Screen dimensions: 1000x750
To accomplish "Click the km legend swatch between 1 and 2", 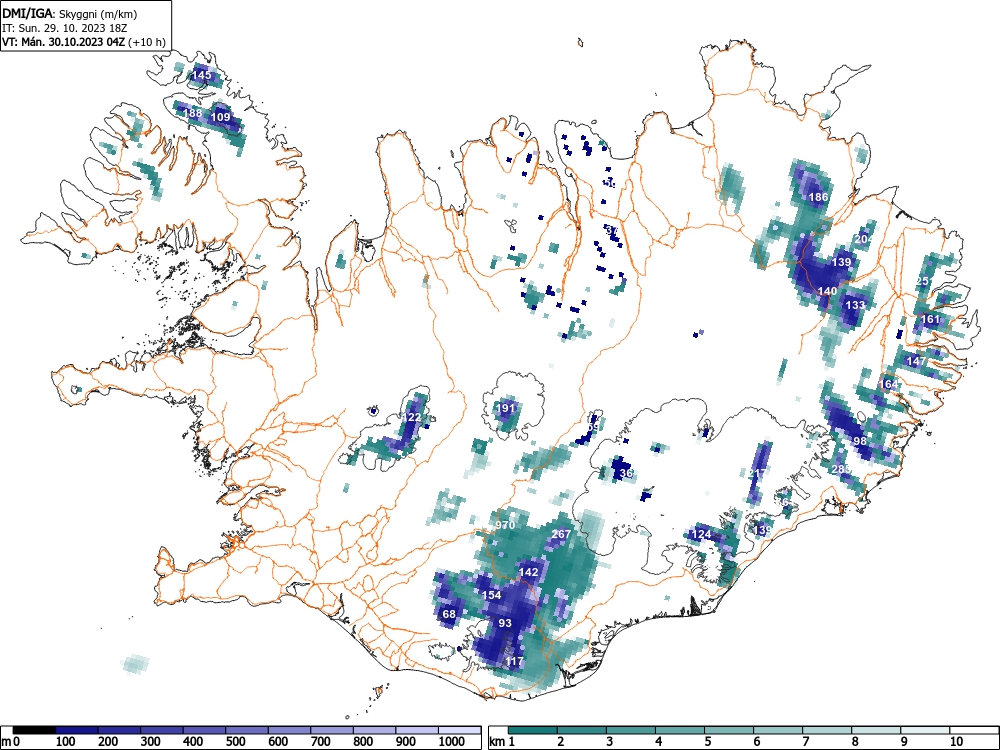I will [x=533, y=730].
